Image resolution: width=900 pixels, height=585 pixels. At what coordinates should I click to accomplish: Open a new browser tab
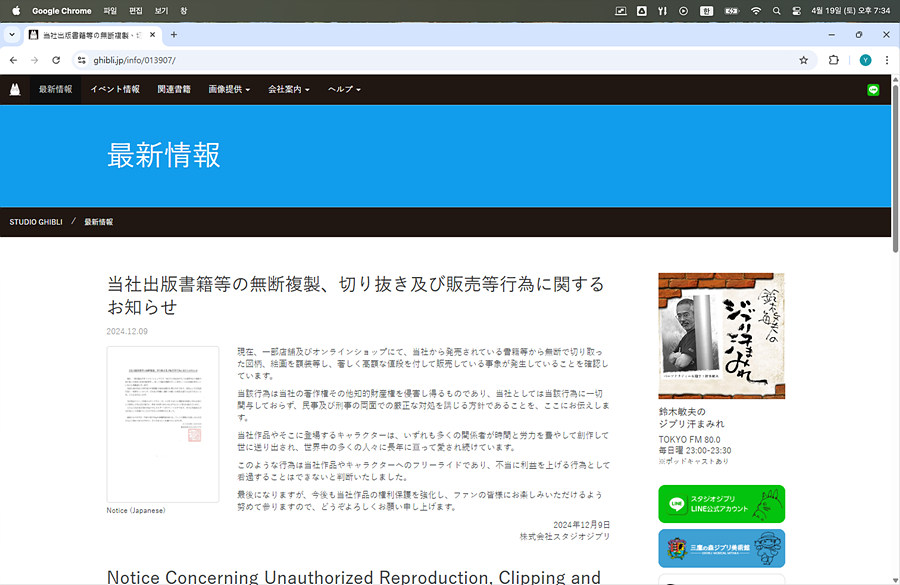pyautogui.click(x=173, y=35)
